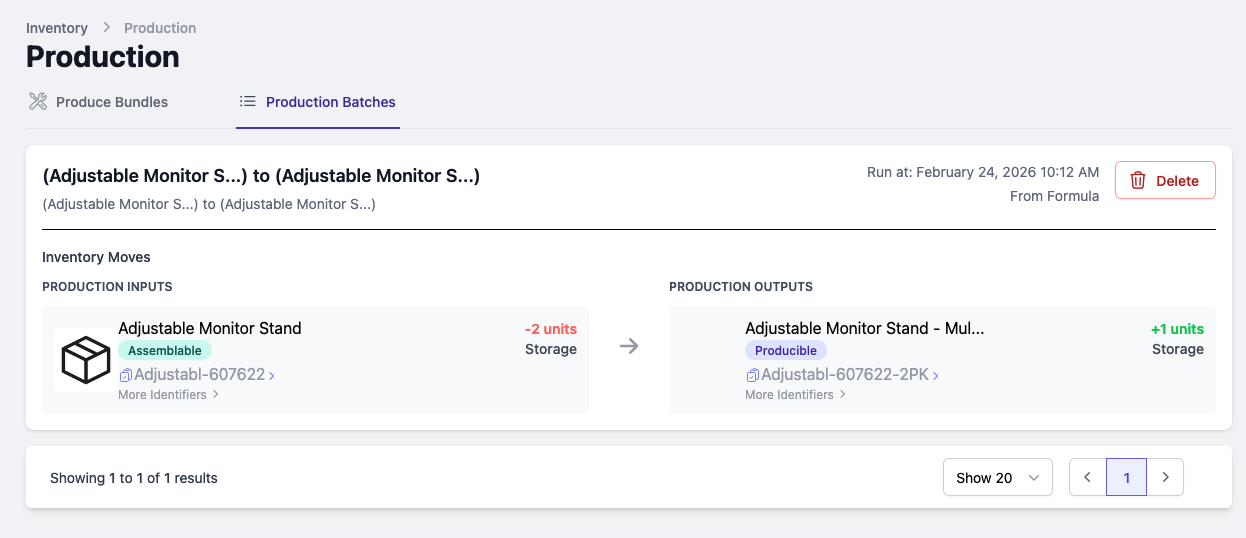Delete the production batch

1165,181
